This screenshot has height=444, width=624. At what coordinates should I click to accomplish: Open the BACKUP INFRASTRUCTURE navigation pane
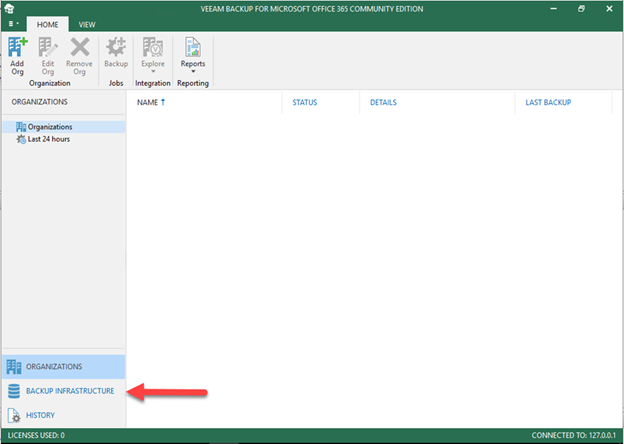tap(63, 391)
